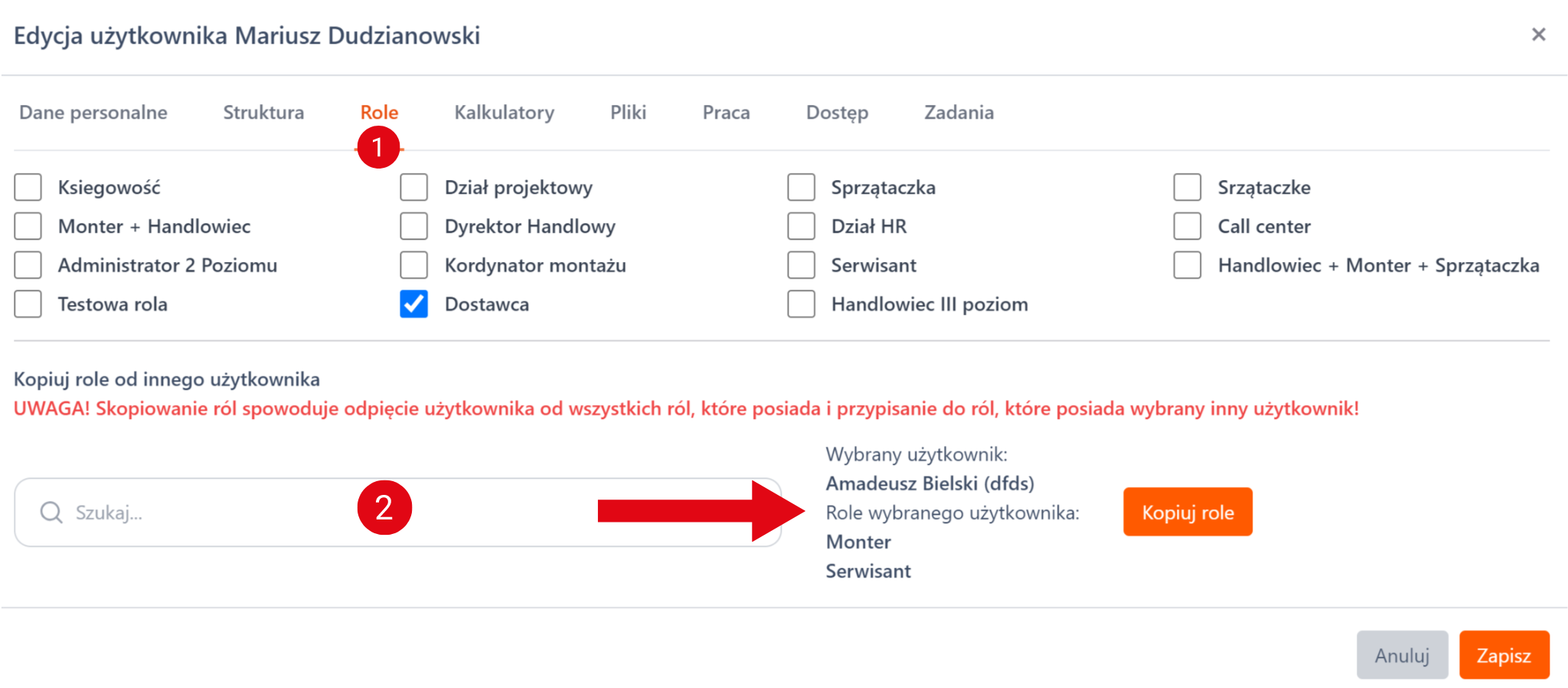Open the Pliki tab

coord(628,113)
